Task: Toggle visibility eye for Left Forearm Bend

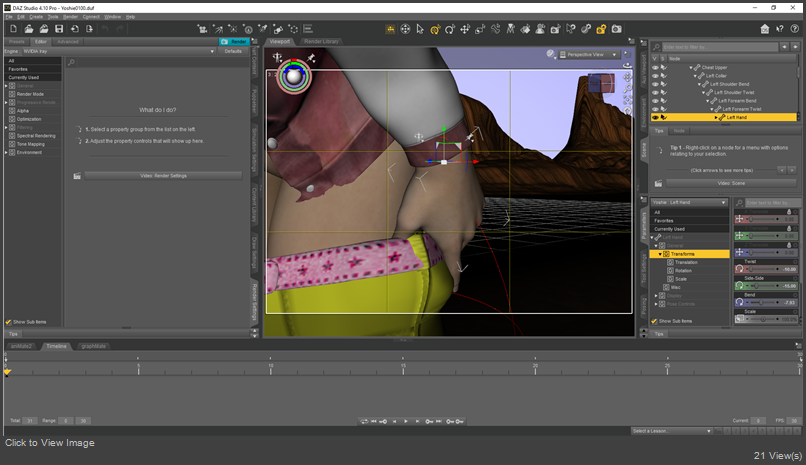Action: (x=655, y=101)
